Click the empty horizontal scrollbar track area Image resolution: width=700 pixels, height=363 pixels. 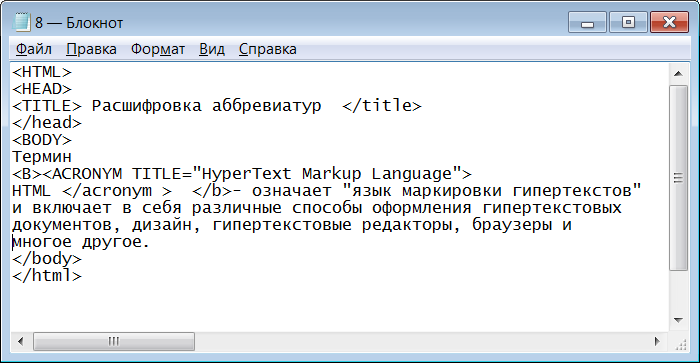coord(420,342)
